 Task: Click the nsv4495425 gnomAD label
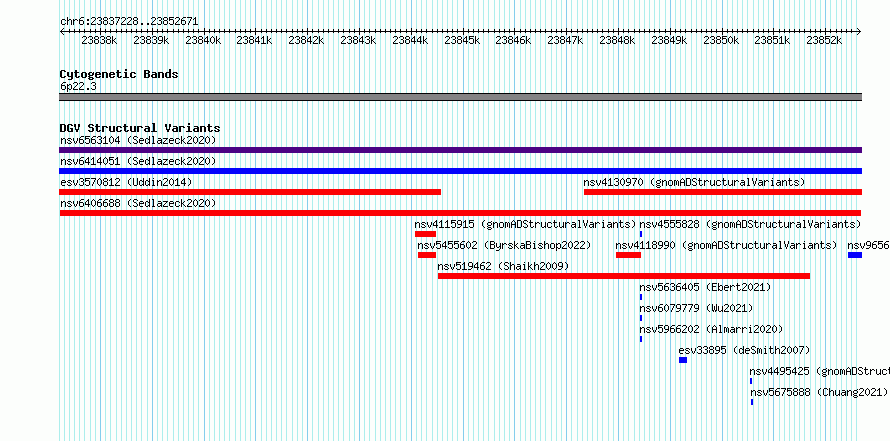[x=820, y=371]
